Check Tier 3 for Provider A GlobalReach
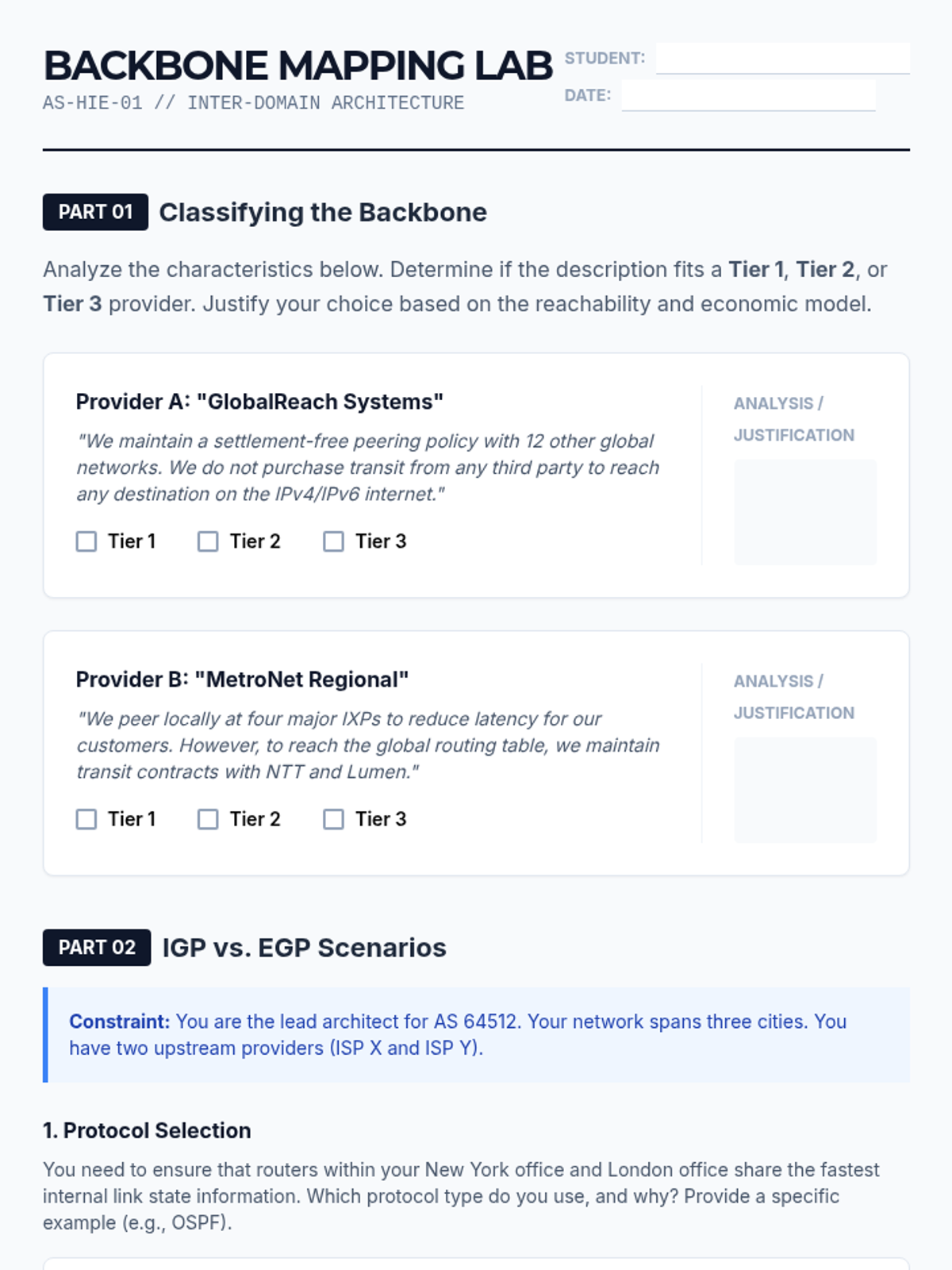 click(333, 541)
